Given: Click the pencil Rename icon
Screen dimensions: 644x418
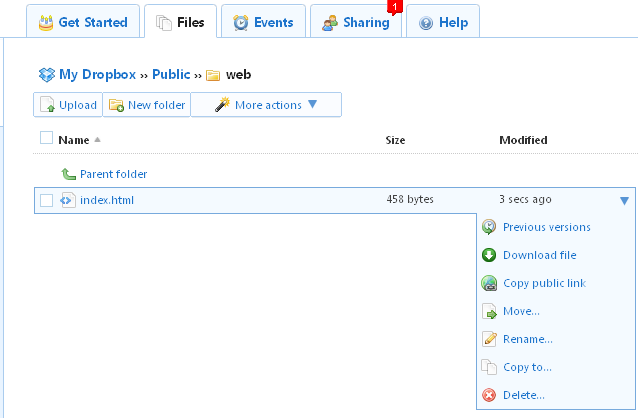Looking at the screenshot, I should [489, 339].
